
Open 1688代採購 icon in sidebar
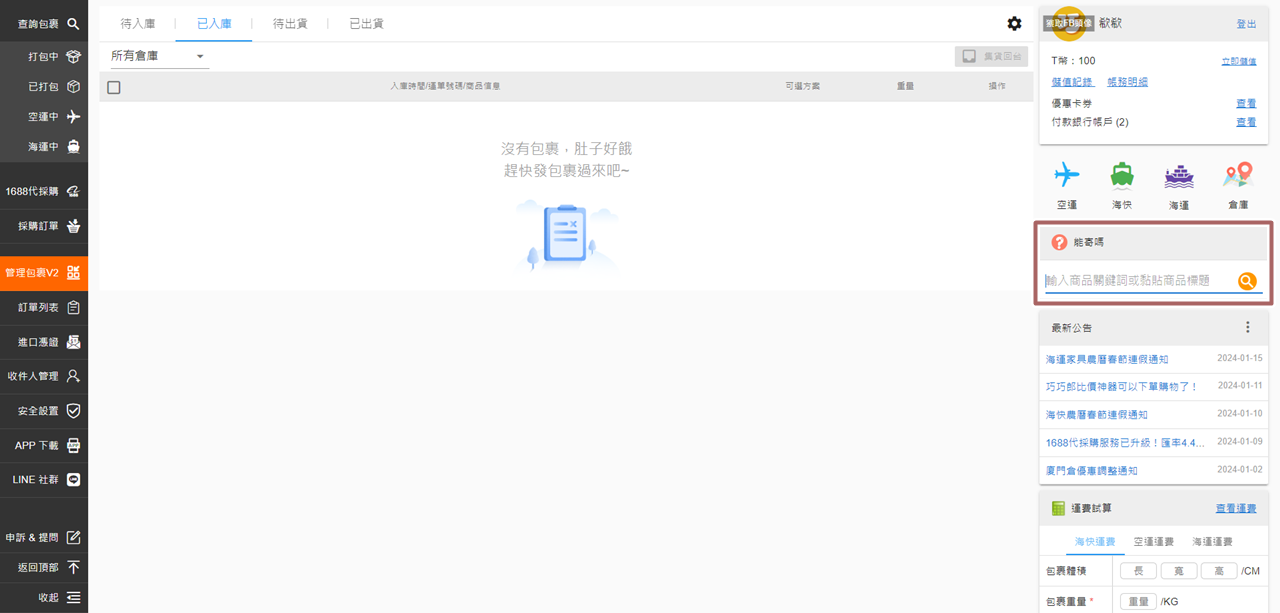coord(73,191)
